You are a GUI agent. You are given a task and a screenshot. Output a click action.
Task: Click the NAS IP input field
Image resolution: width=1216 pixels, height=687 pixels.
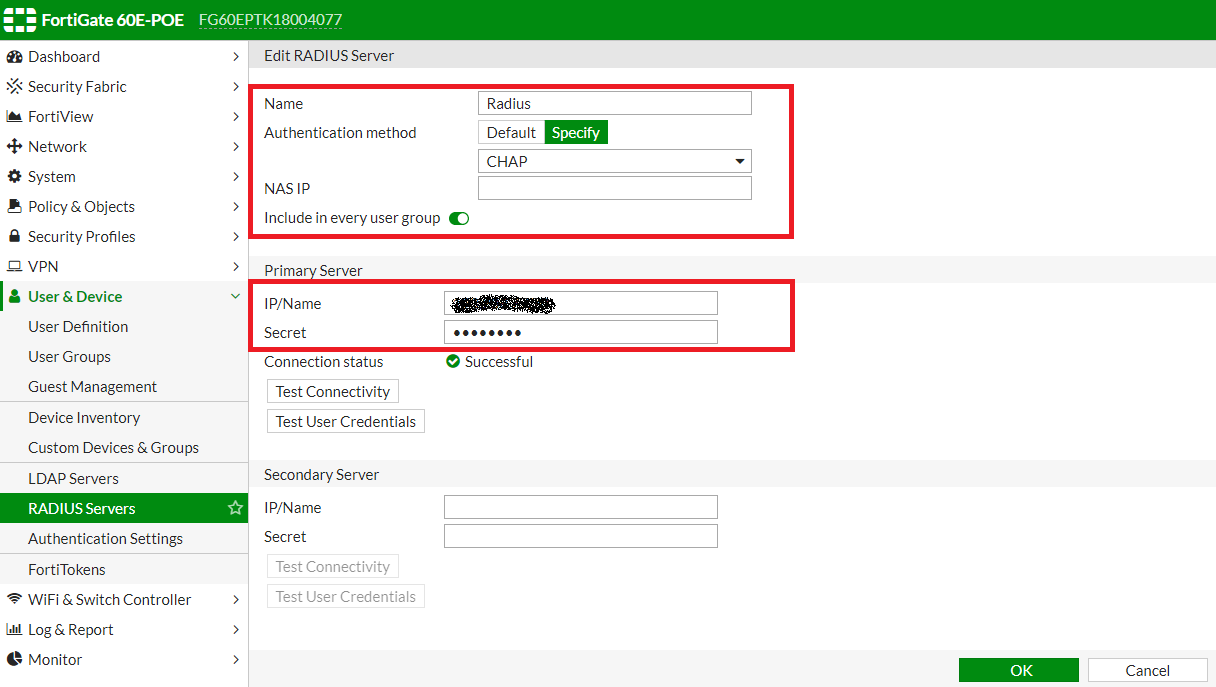tap(614, 188)
